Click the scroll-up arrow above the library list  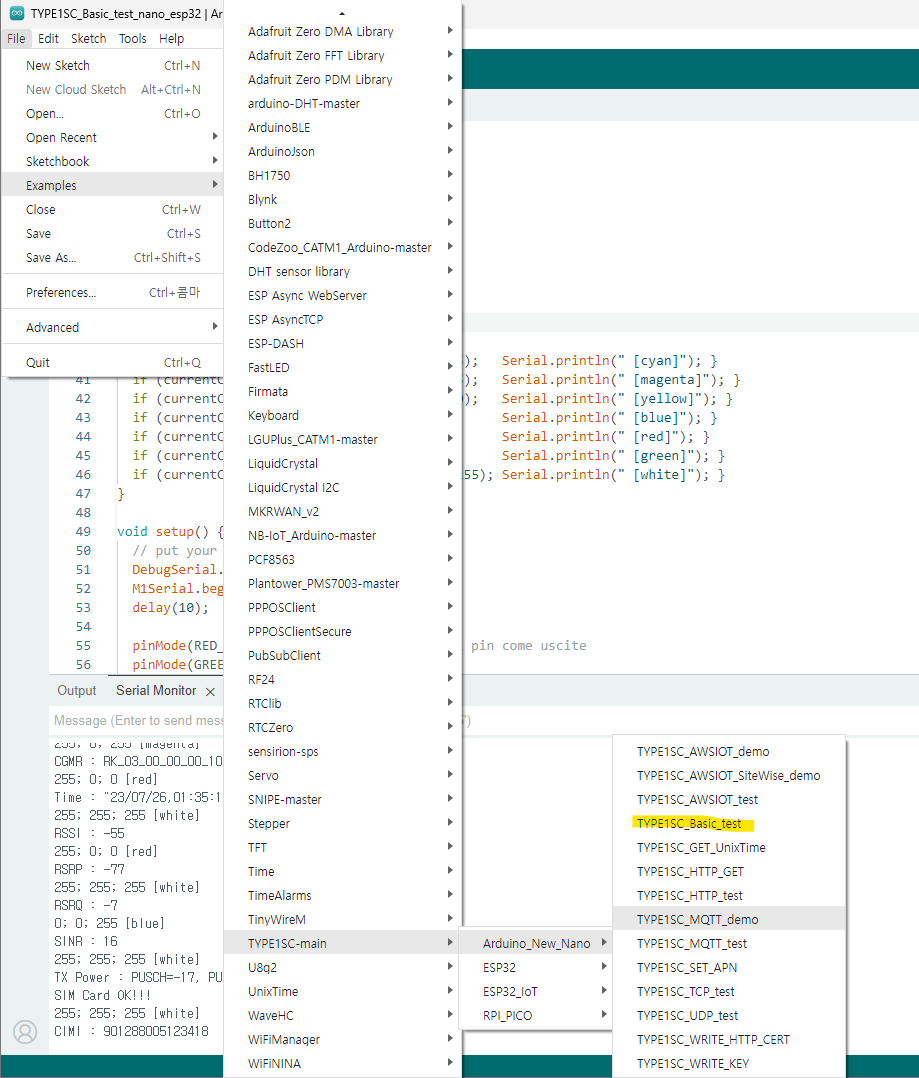[x=342, y=13]
